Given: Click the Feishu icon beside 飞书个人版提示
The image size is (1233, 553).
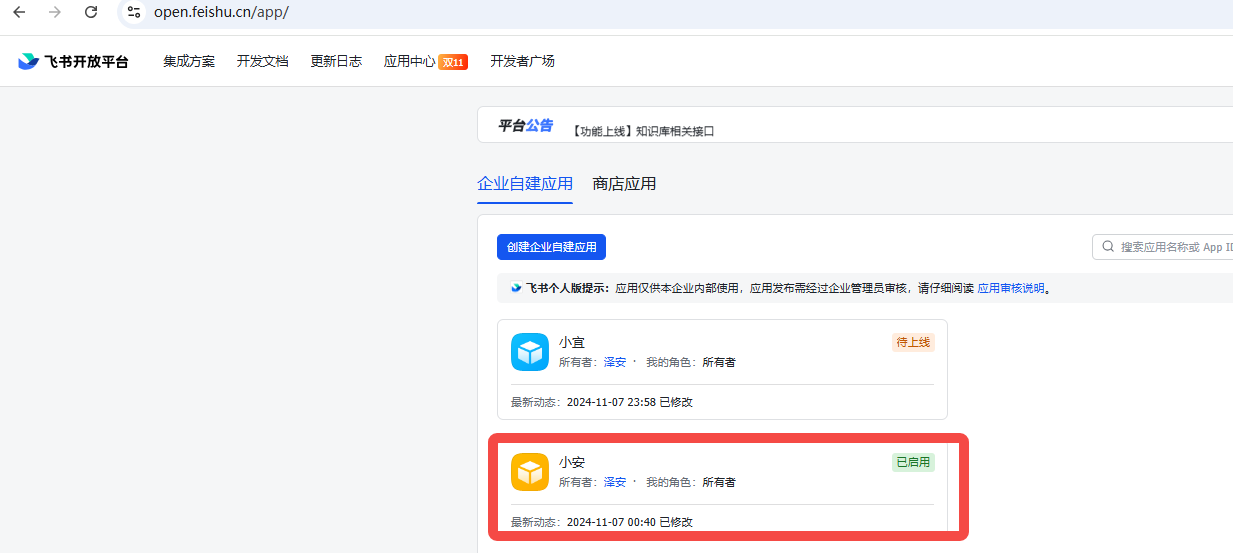Looking at the screenshot, I should tap(516, 288).
